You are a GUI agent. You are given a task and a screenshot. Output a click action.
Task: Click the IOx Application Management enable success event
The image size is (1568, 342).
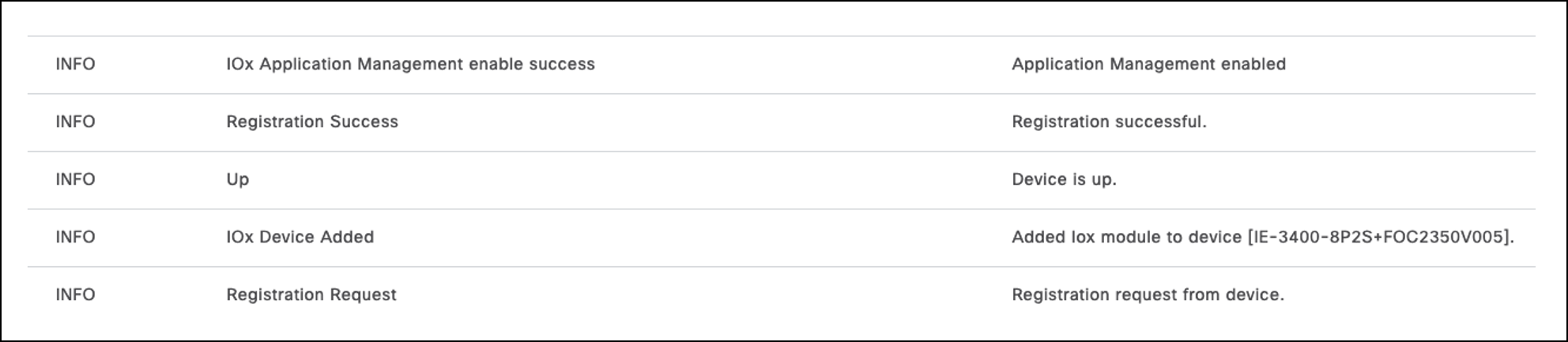[410, 64]
